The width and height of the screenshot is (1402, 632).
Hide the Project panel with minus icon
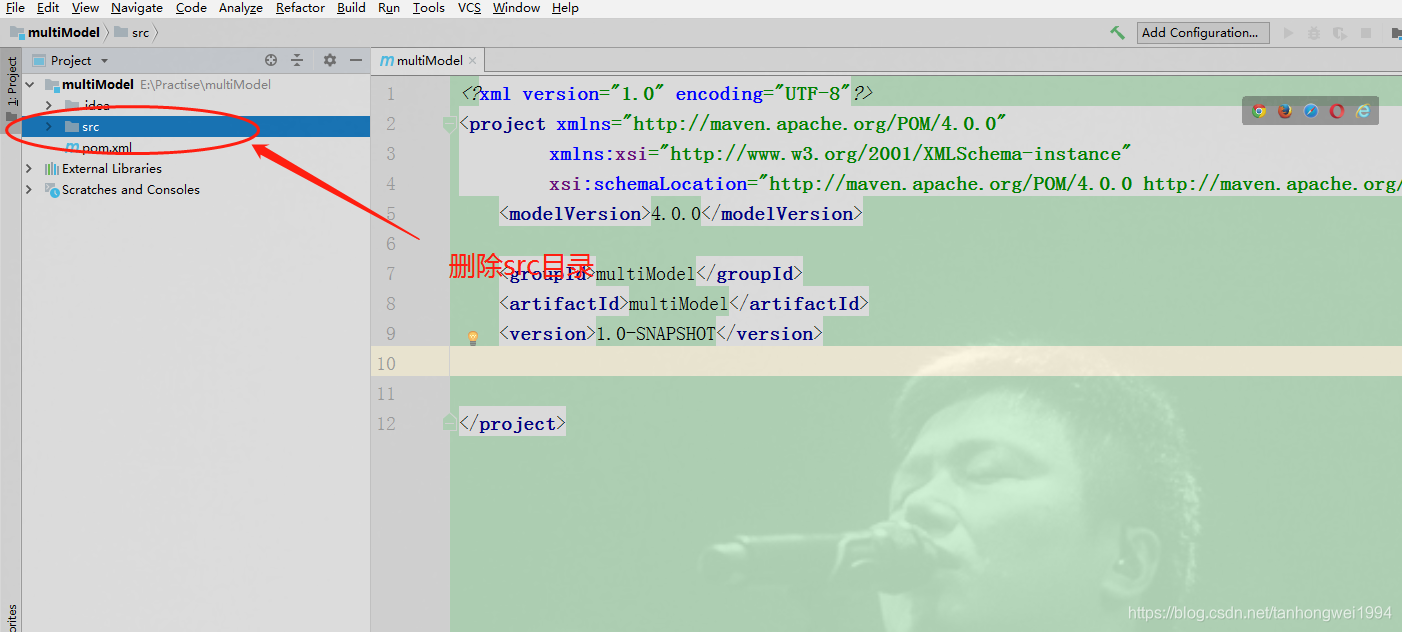355,60
